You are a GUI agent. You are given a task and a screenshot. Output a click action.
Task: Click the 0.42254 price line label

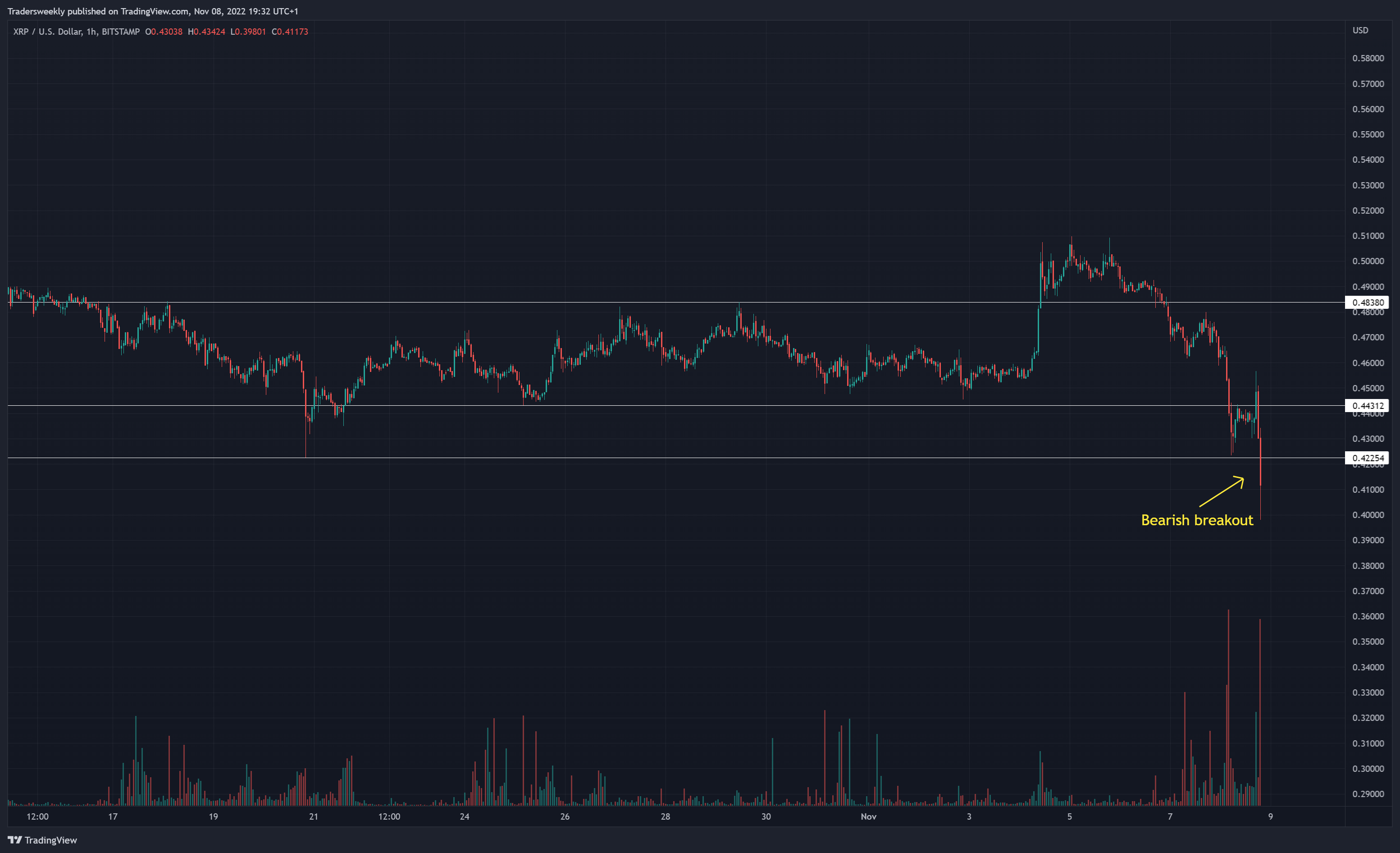pyautogui.click(x=1367, y=458)
